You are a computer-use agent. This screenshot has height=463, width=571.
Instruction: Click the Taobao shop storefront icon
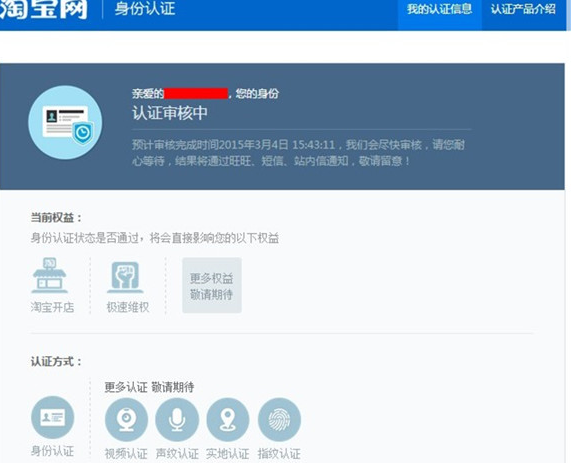tap(50, 275)
